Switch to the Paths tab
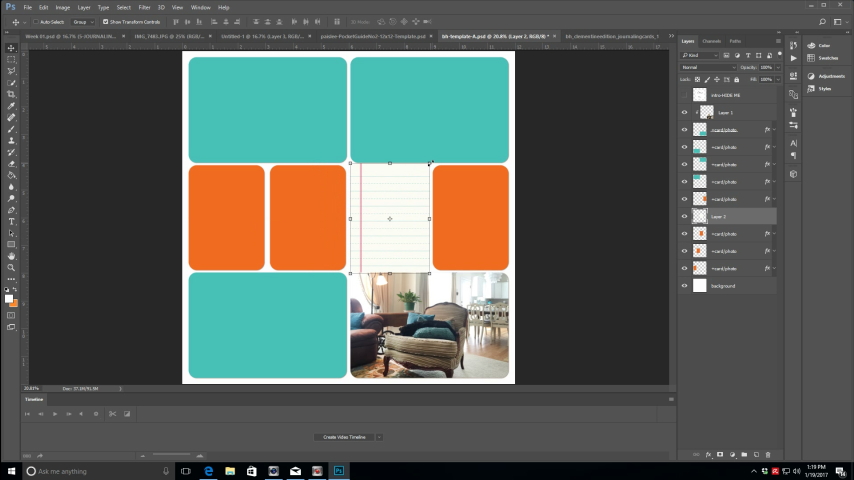854x480 pixels. [x=735, y=41]
